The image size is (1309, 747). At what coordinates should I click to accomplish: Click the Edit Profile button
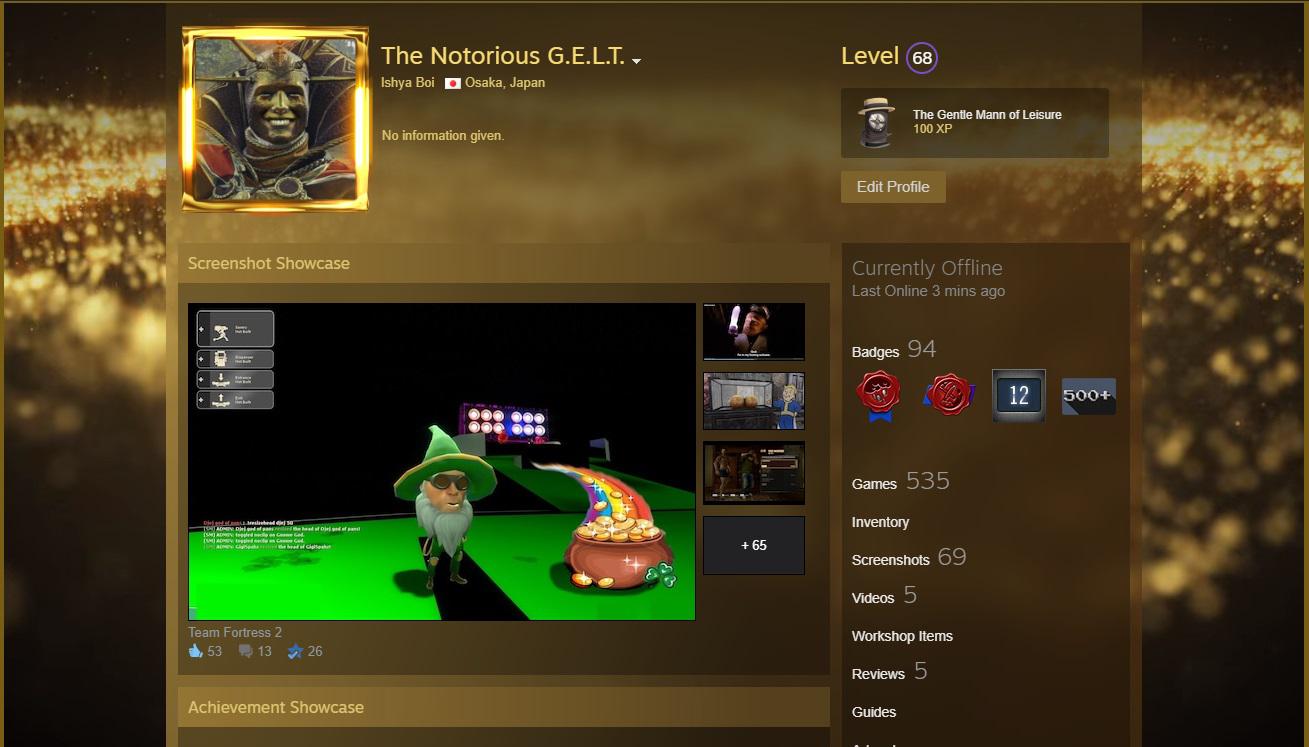pos(893,187)
